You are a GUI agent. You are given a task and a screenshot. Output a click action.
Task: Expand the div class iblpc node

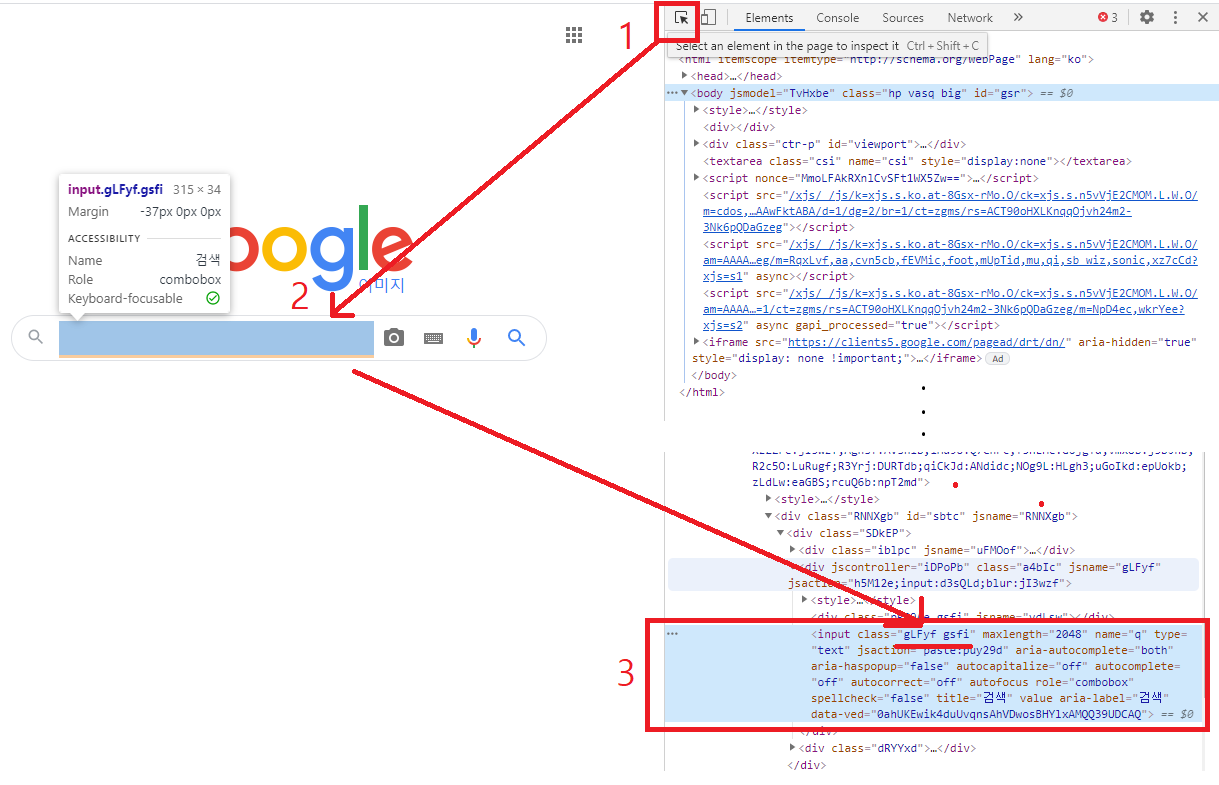point(793,550)
